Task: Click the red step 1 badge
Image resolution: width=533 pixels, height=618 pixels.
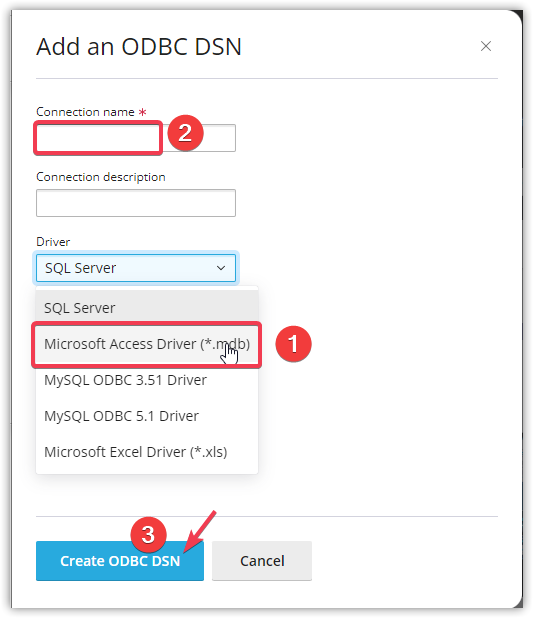Action: point(293,344)
